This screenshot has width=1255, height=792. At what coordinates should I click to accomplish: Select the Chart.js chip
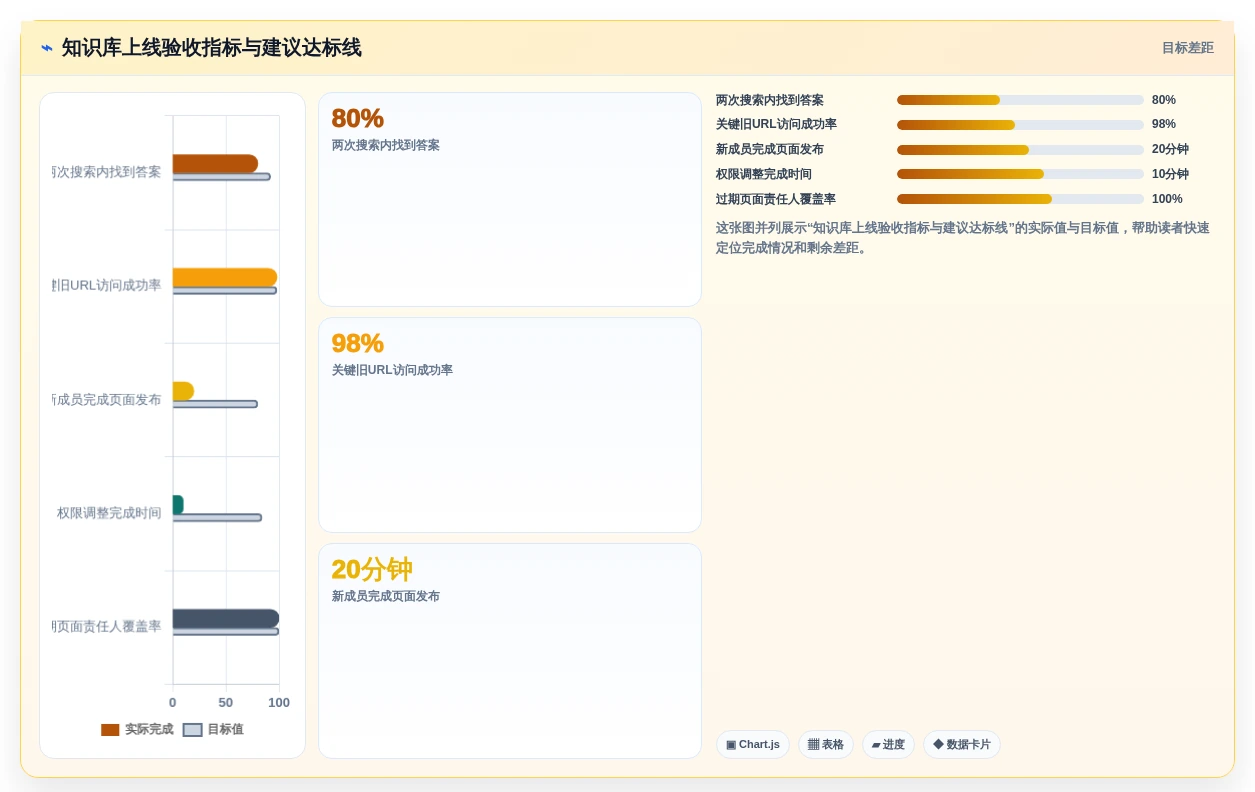pyautogui.click(x=752, y=744)
